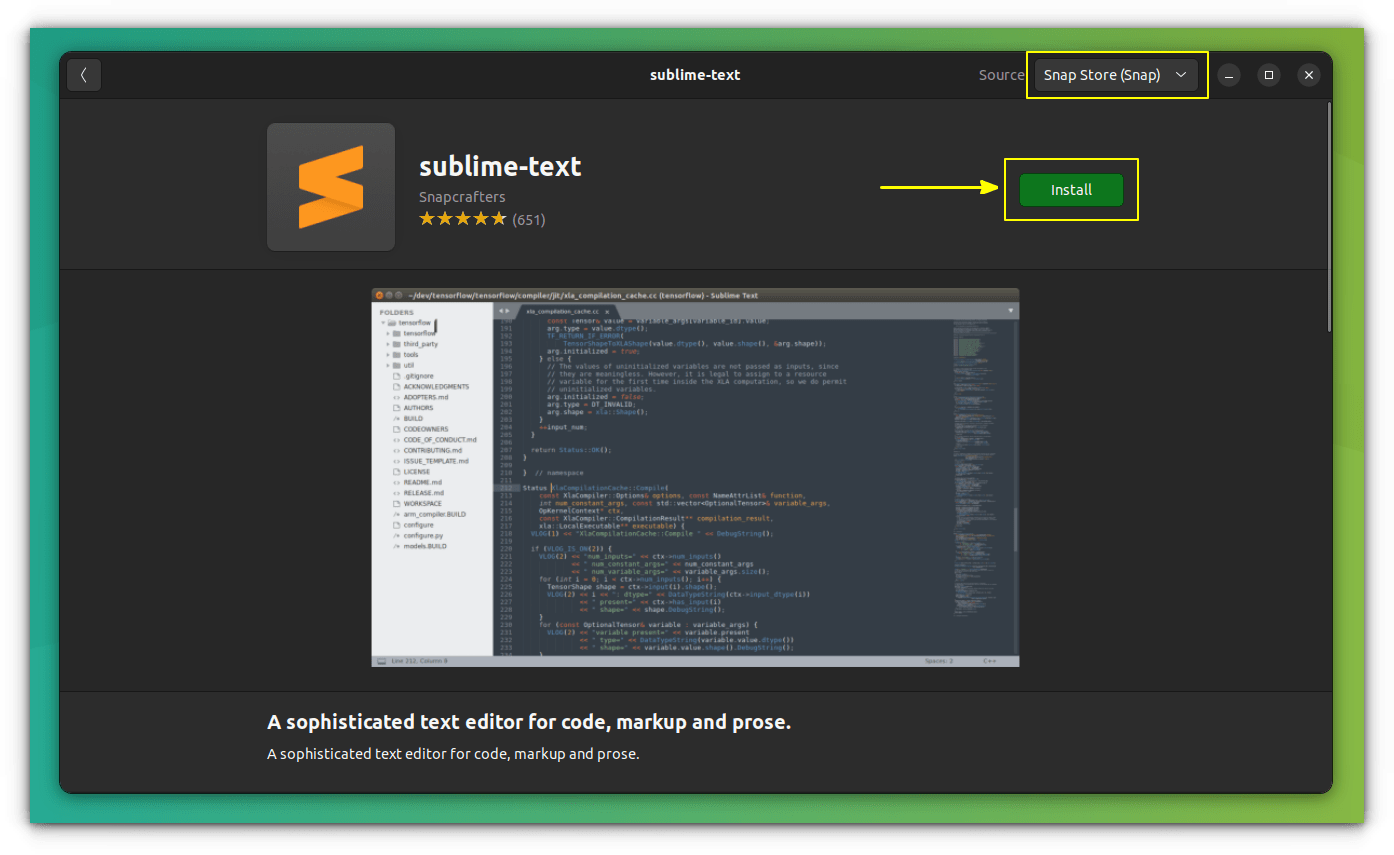Click the back arrow in the header bar
The height and width of the screenshot is (855, 1394).
tap(84, 74)
